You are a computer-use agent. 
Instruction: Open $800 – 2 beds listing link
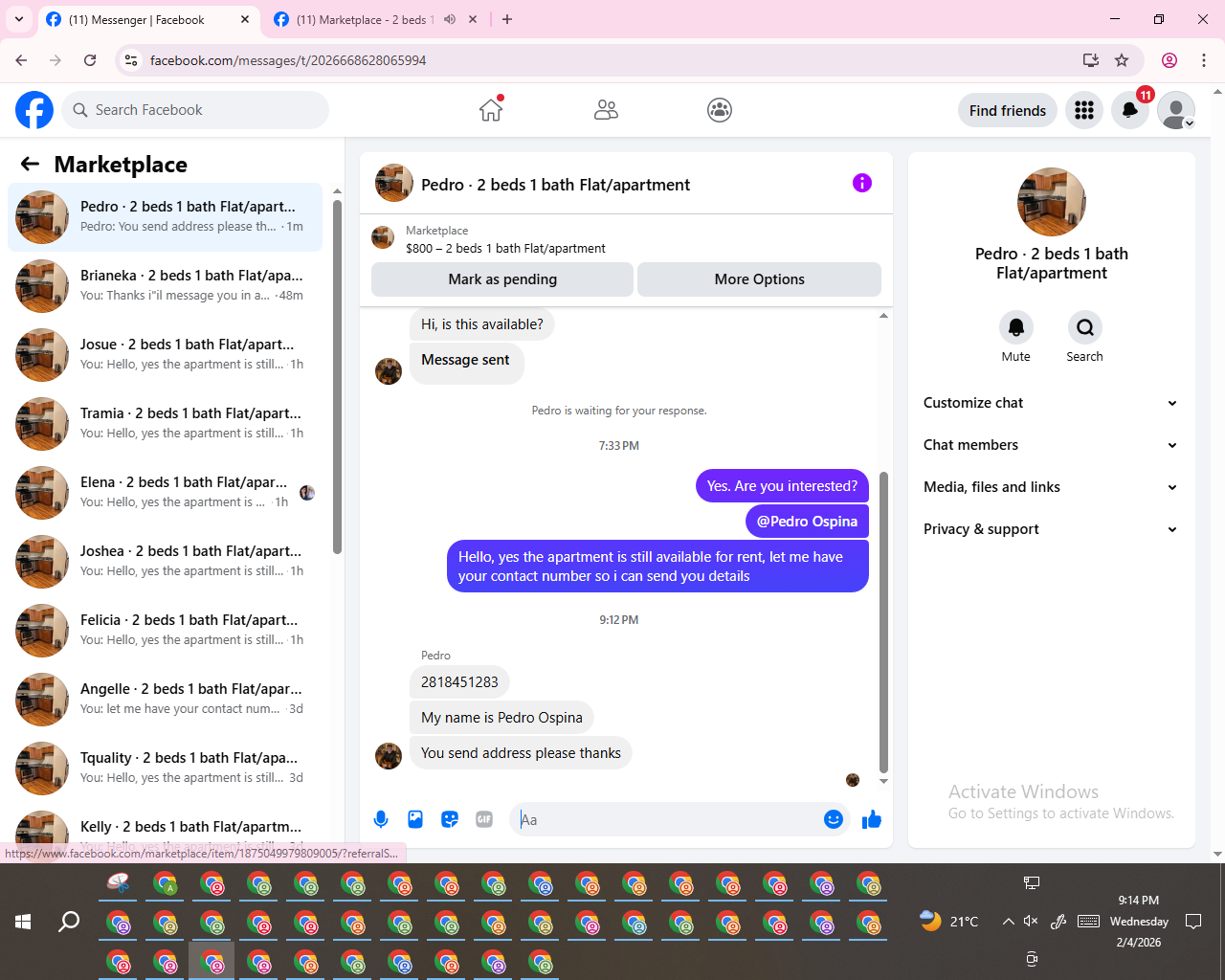pyautogui.click(x=505, y=248)
